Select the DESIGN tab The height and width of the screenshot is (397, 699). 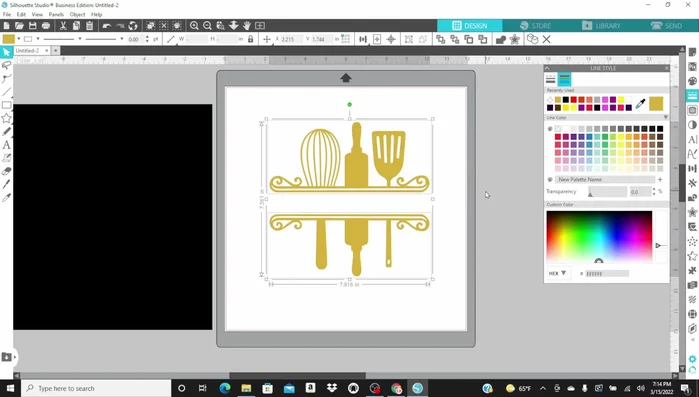[x=469, y=26]
